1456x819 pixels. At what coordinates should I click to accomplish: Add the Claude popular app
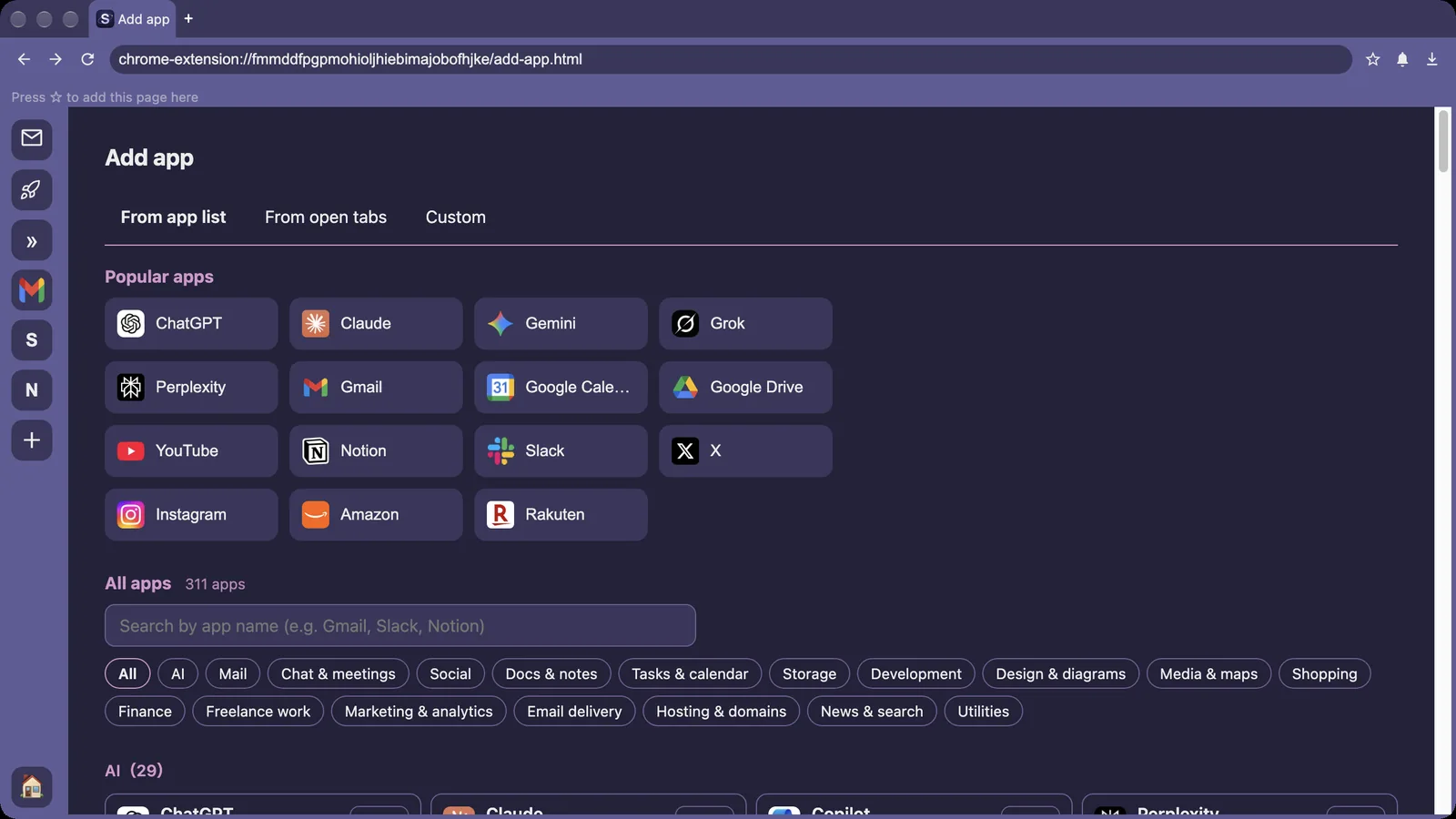tap(376, 324)
